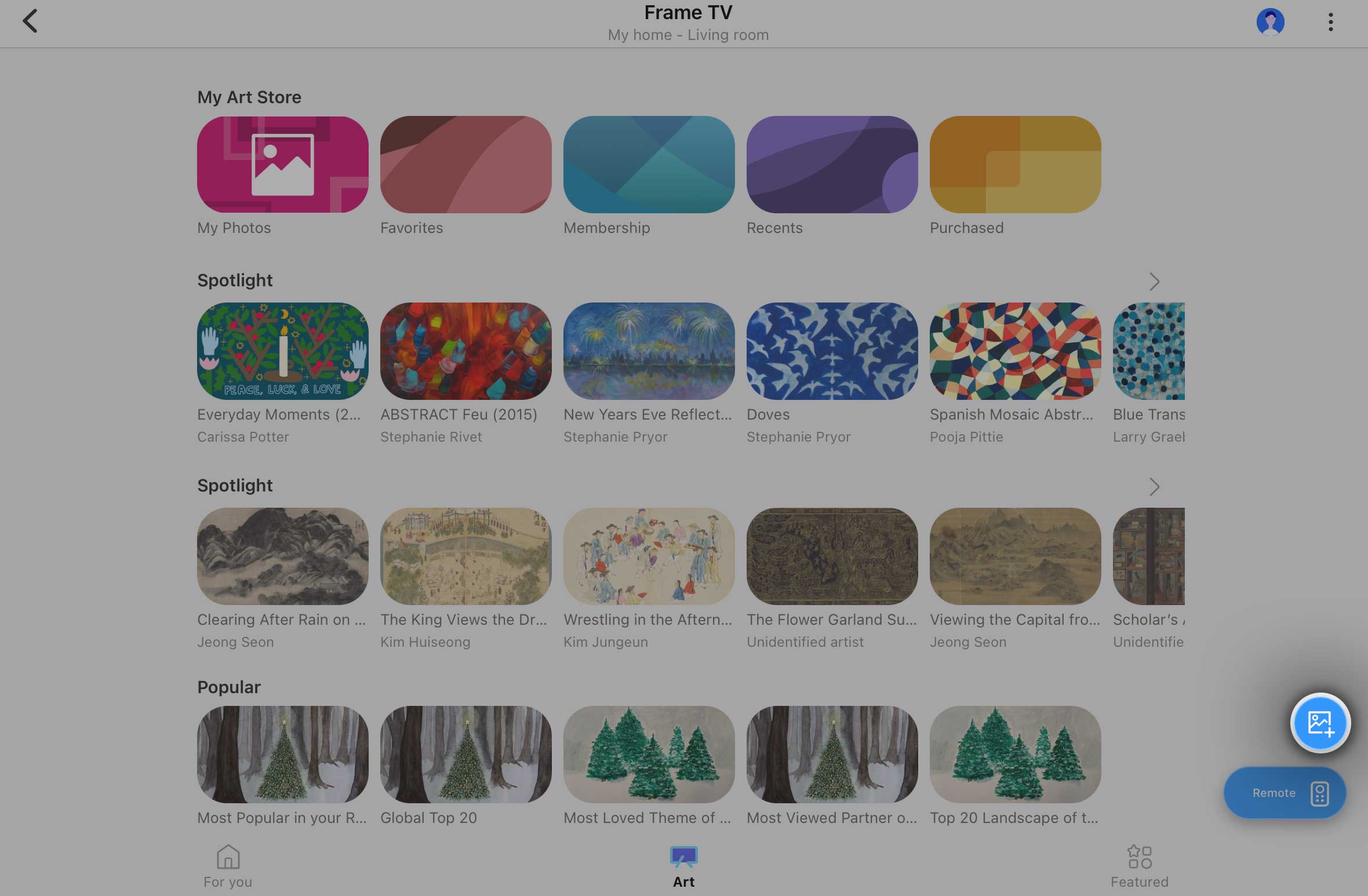Click the Spanish Mosaic Abstract title link
This screenshot has height=896, width=1368.
1011,414
